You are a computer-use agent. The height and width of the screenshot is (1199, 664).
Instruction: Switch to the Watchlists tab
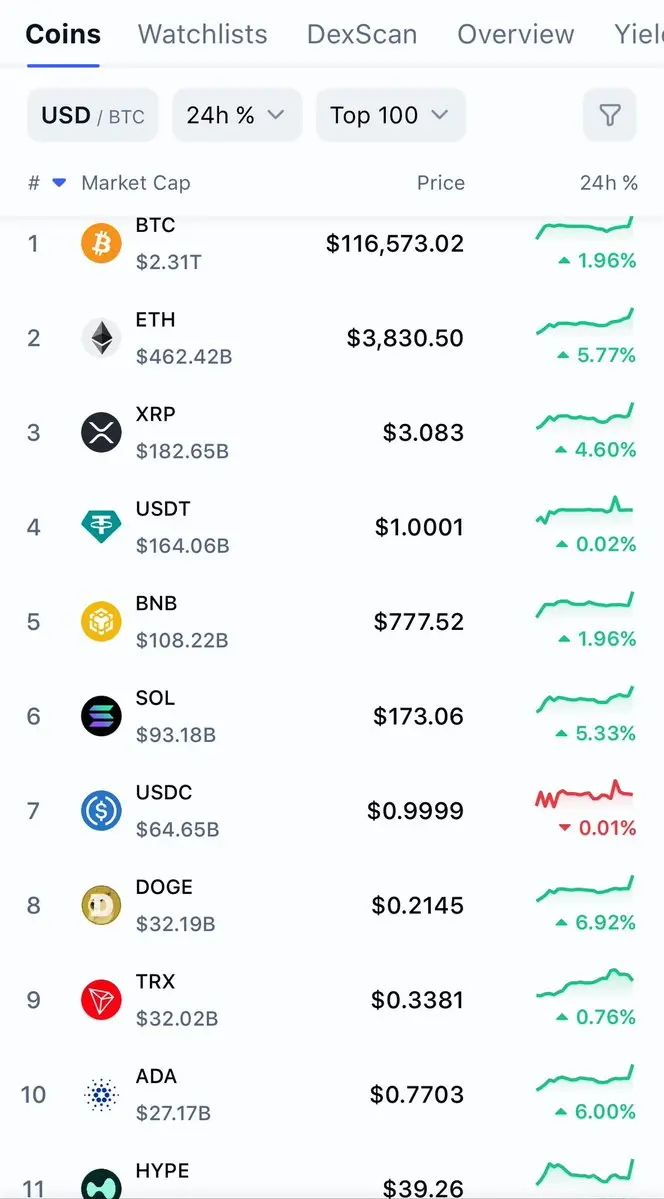pos(203,34)
